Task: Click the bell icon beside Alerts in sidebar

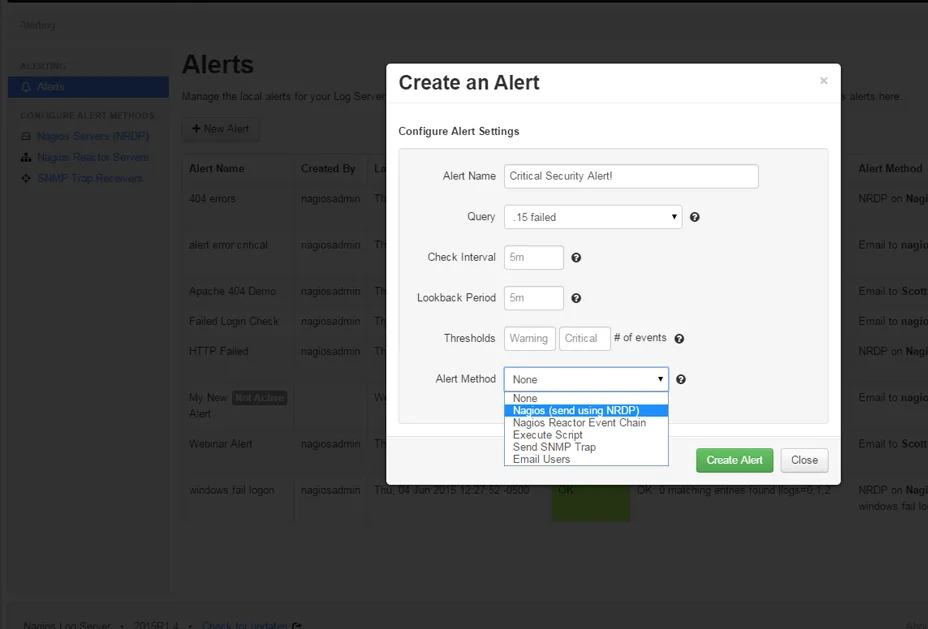Action: [26, 87]
